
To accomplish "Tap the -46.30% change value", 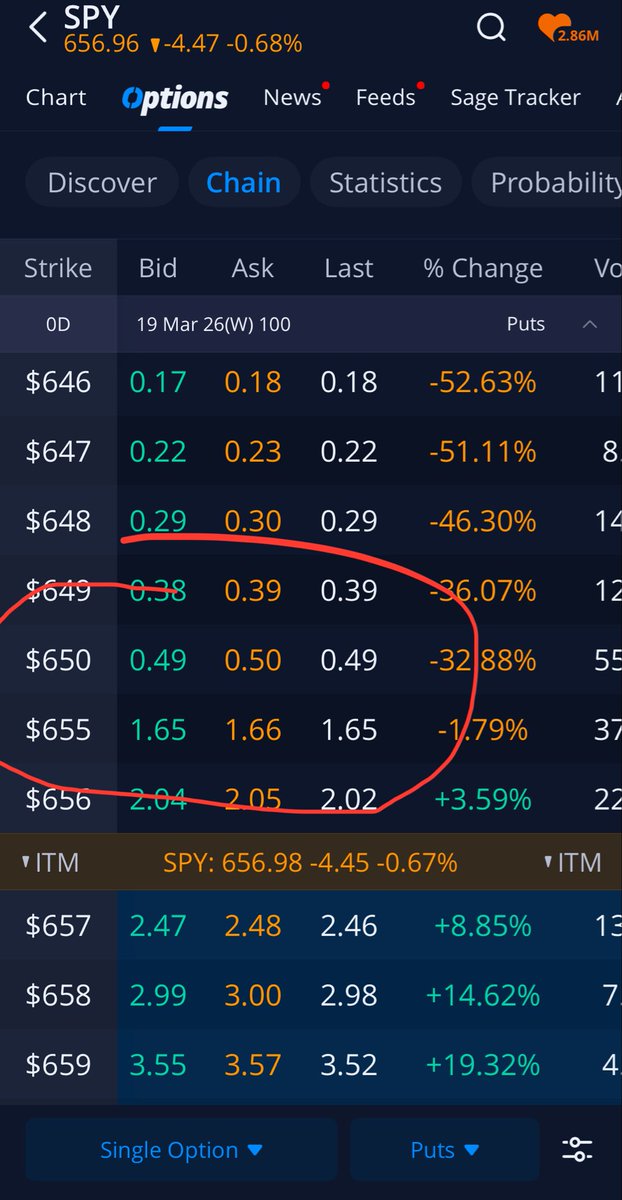I will click(x=482, y=521).
